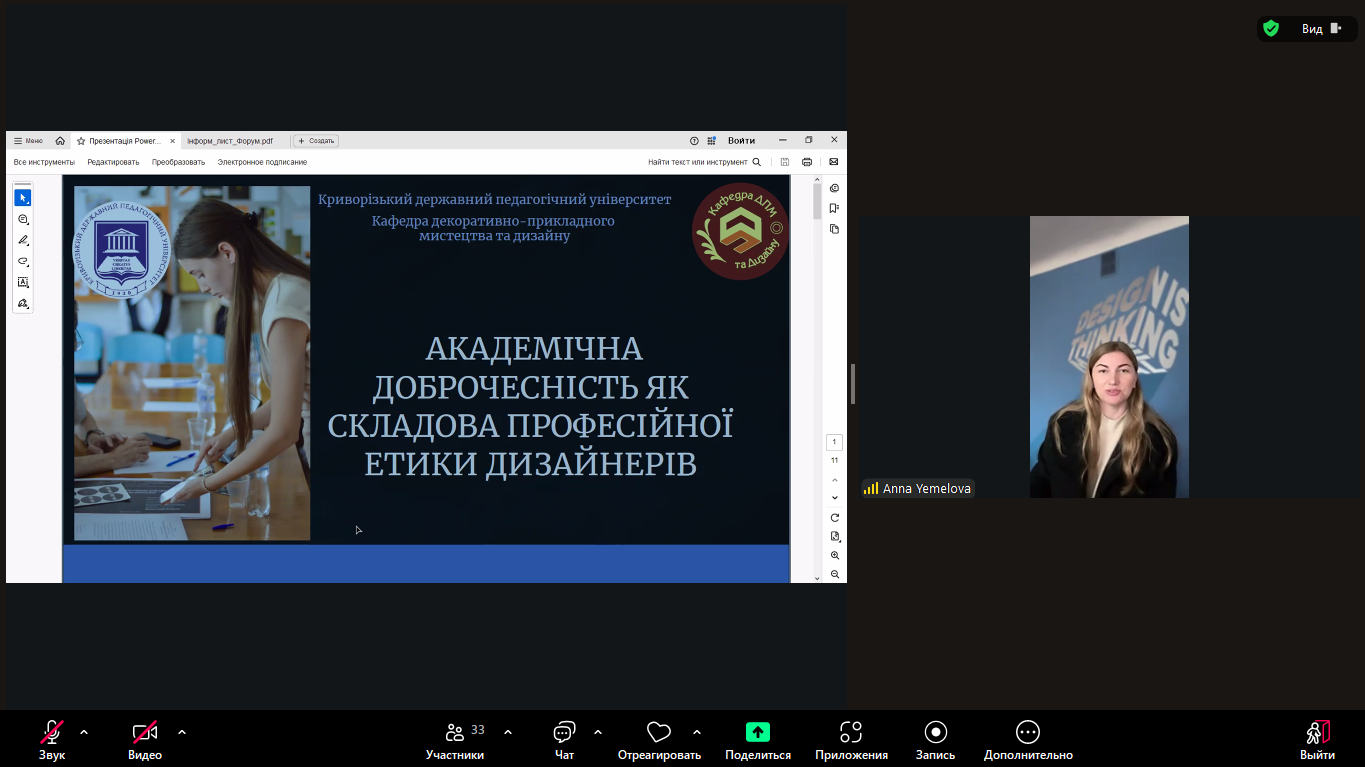Screen dimensions: 1365x767
Task: Click the page number field showing 1
Action: point(834,442)
